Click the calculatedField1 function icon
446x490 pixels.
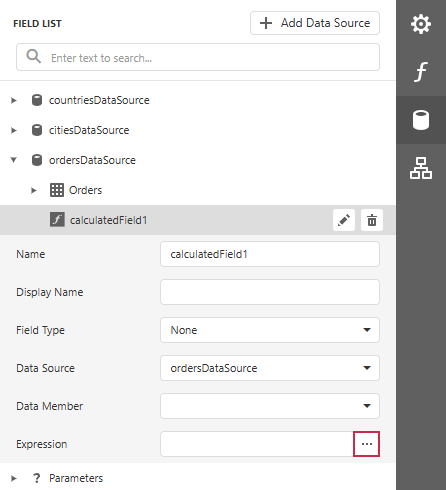click(x=57, y=220)
